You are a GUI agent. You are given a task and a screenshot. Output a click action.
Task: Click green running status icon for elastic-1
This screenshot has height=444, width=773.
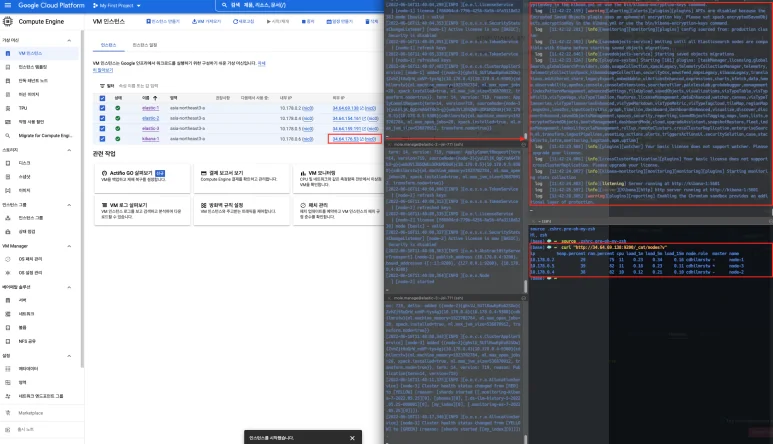117,108
